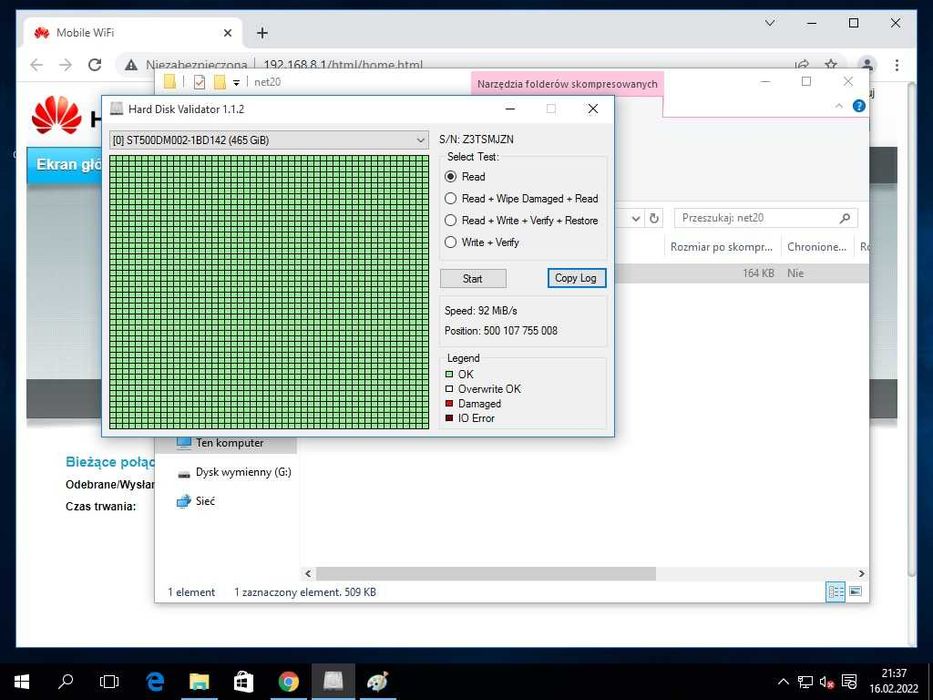This screenshot has height=700, width=933.
Task: Click the Sieć network icon
Action: (184, 502)
